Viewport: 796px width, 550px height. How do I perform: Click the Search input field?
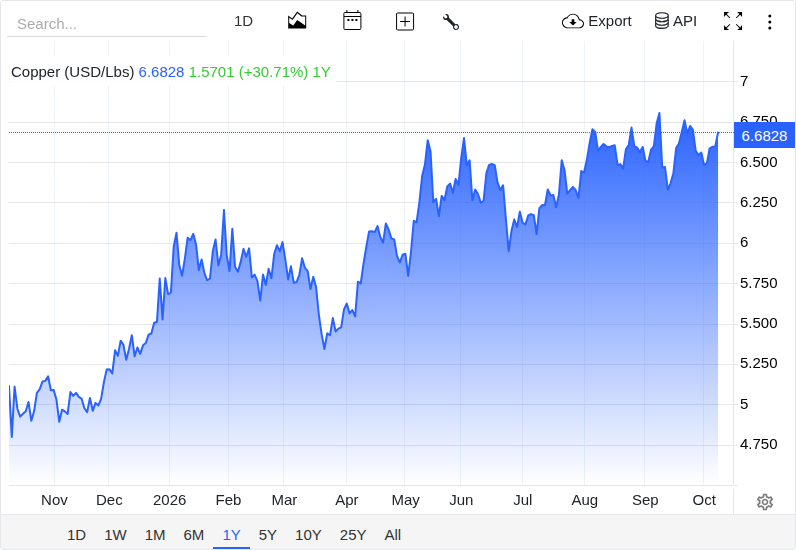(x=107, y=24)
